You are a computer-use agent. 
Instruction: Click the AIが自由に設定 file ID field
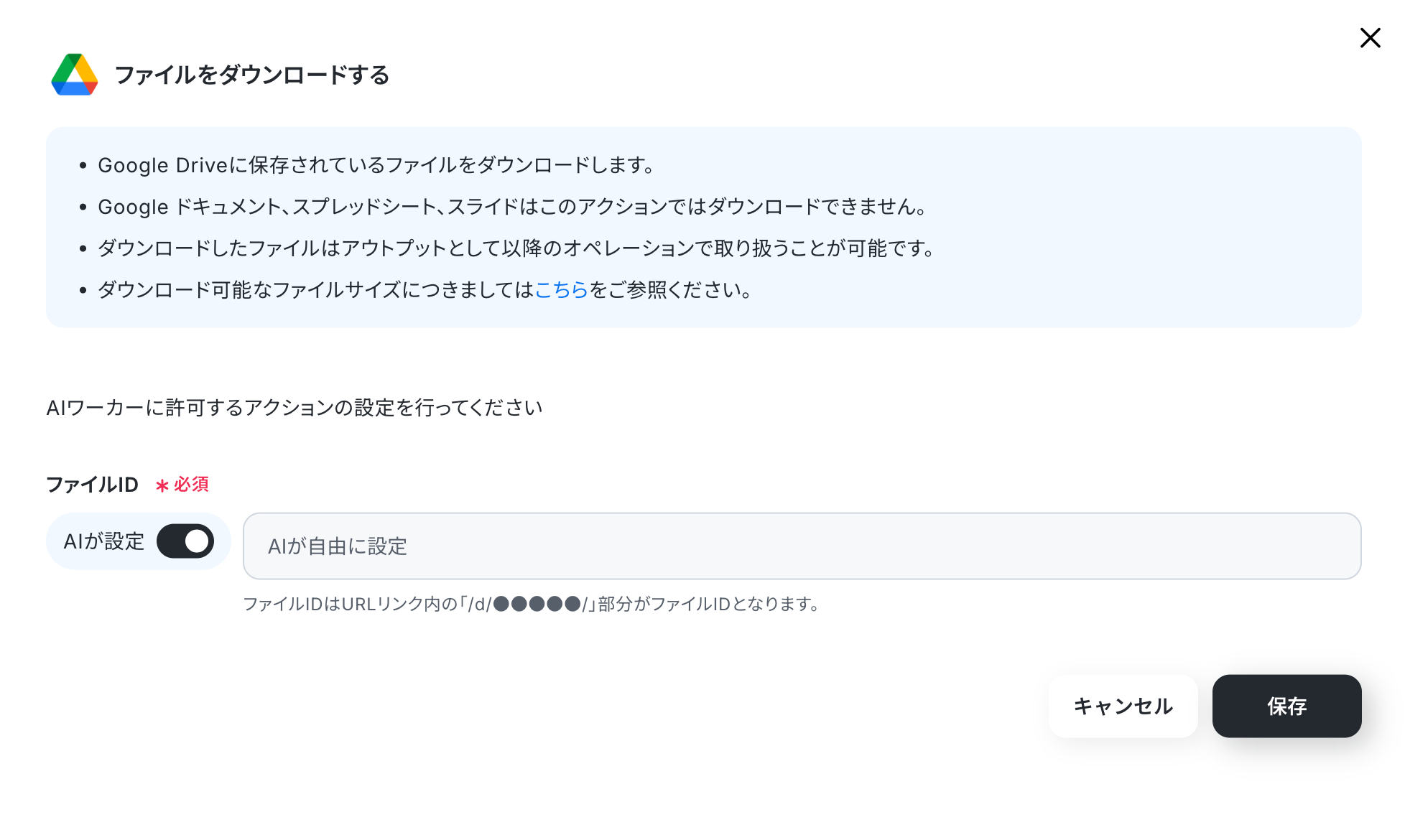click(802, 546)
